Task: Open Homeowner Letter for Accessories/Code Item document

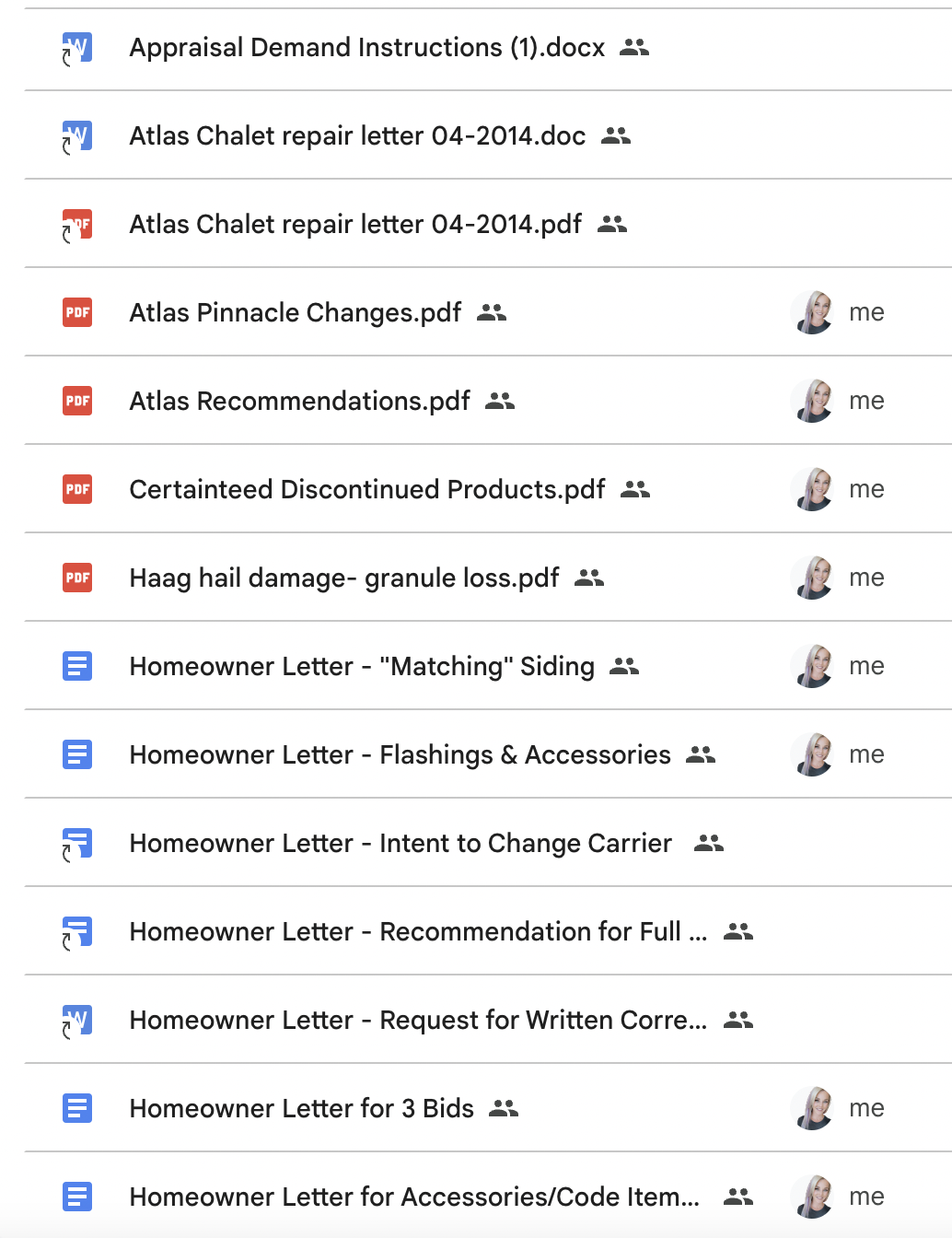Action: click(413, 1197)
